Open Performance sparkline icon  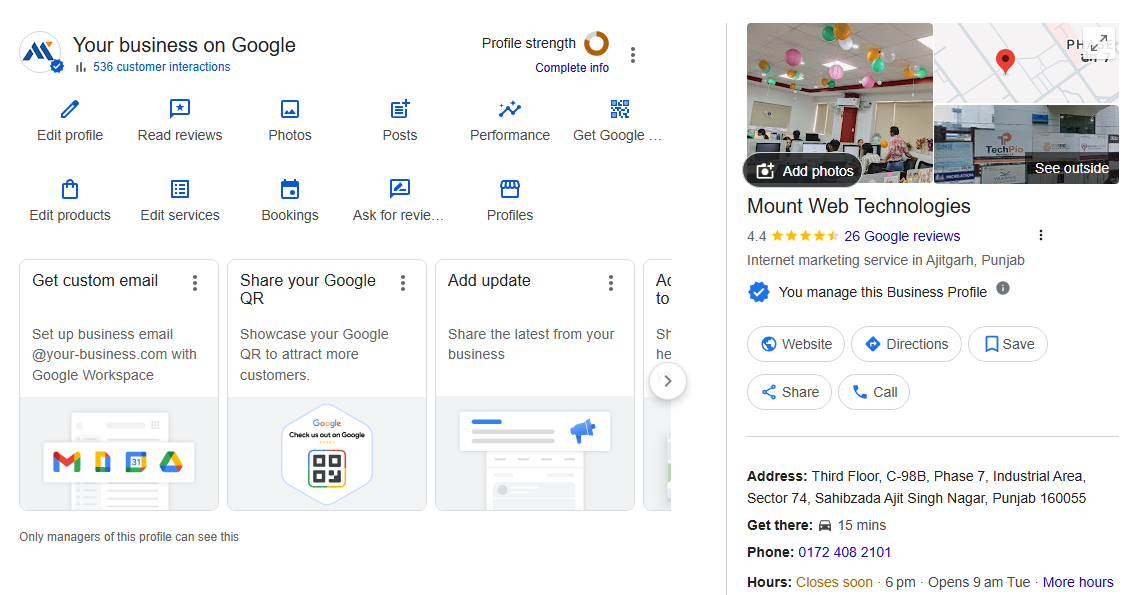click(x=510, y=110)
